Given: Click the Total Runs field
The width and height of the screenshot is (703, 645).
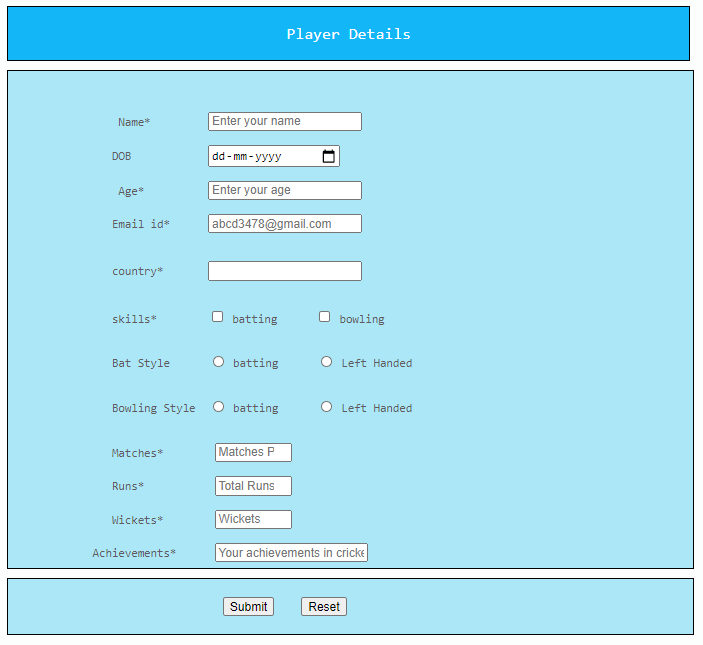Looking at the screenshot, I should 253,486.
